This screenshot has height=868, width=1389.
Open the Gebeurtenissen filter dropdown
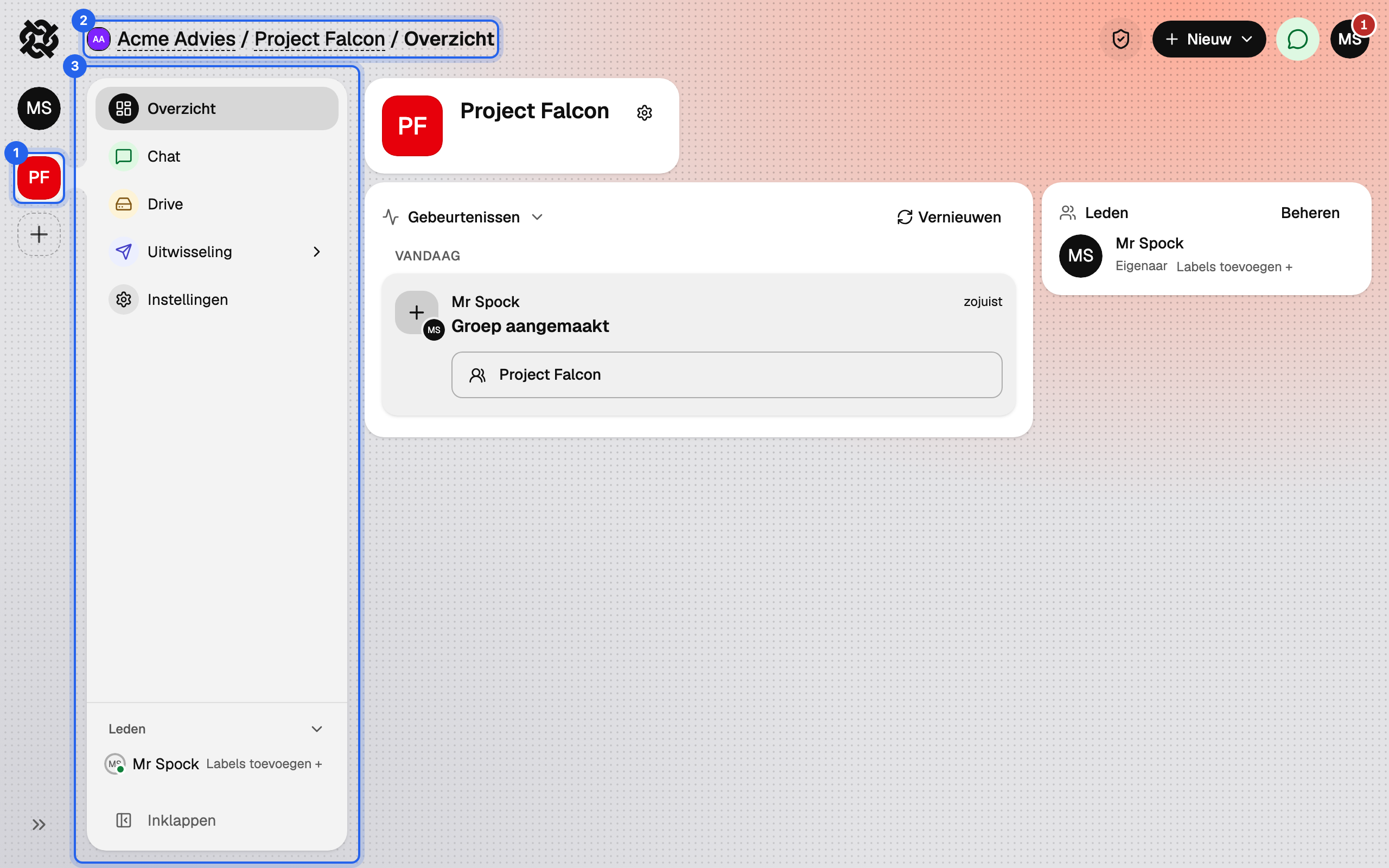coord(463,217)
